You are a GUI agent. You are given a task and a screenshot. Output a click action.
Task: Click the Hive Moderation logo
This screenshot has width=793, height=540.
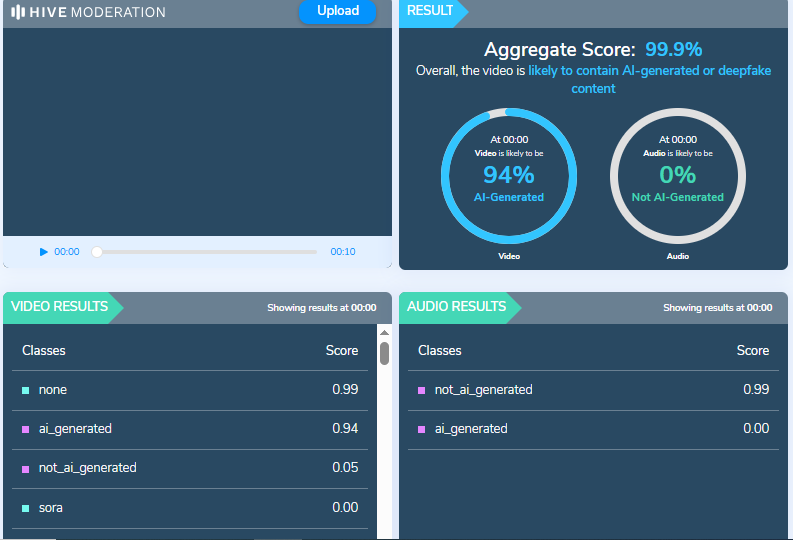click(x=88, y=13)
